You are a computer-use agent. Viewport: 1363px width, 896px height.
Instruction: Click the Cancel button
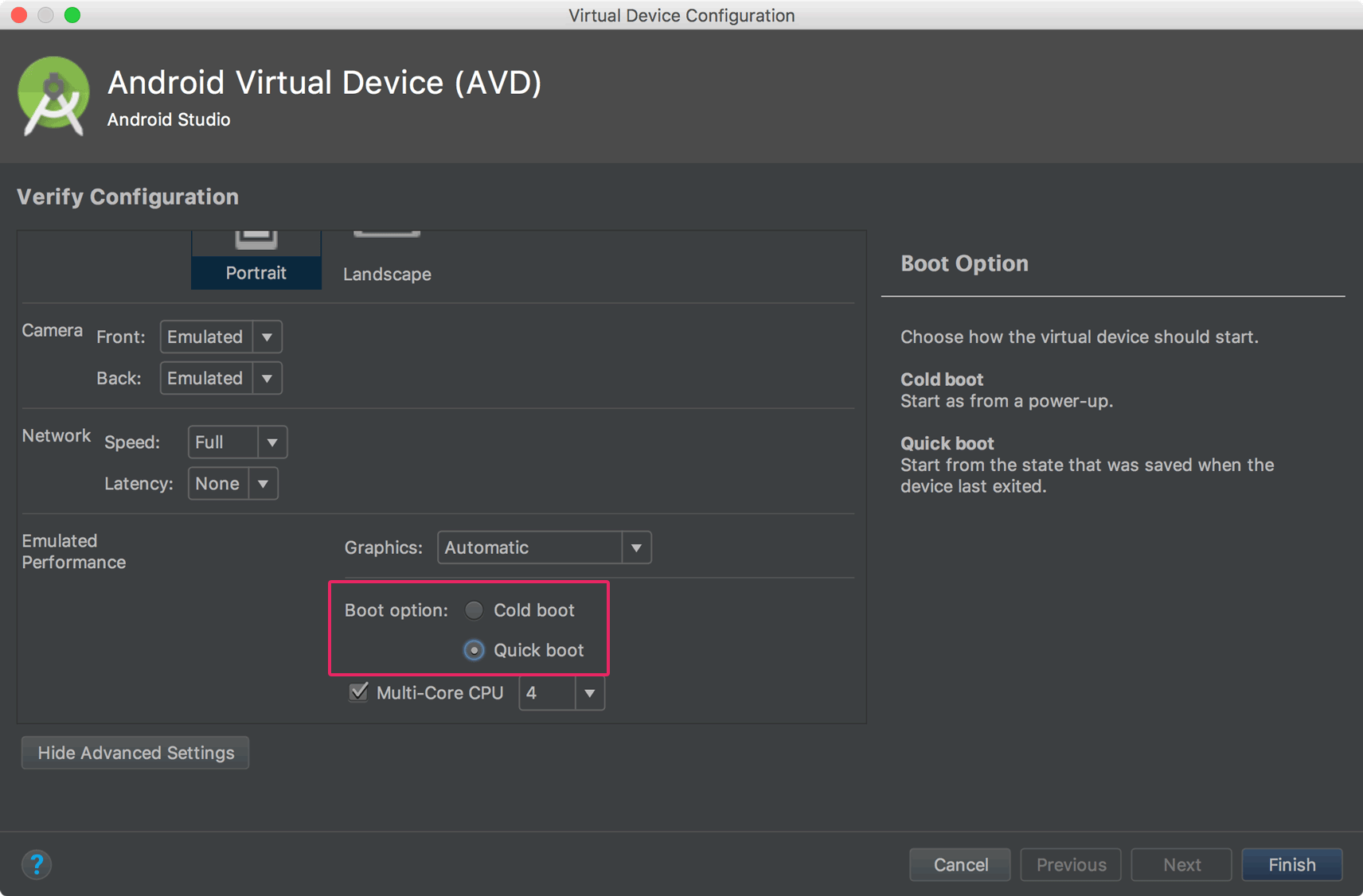point(960,865)
